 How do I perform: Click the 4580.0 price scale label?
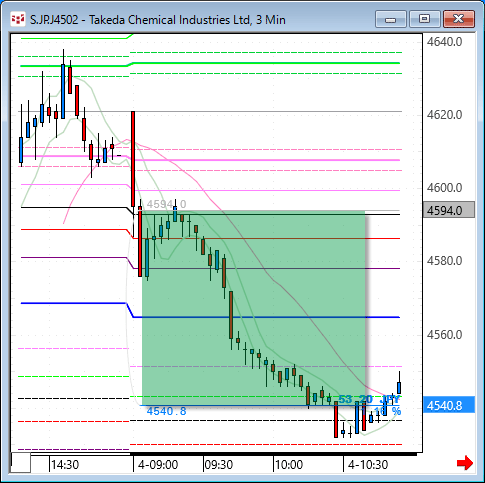point(444,261)
